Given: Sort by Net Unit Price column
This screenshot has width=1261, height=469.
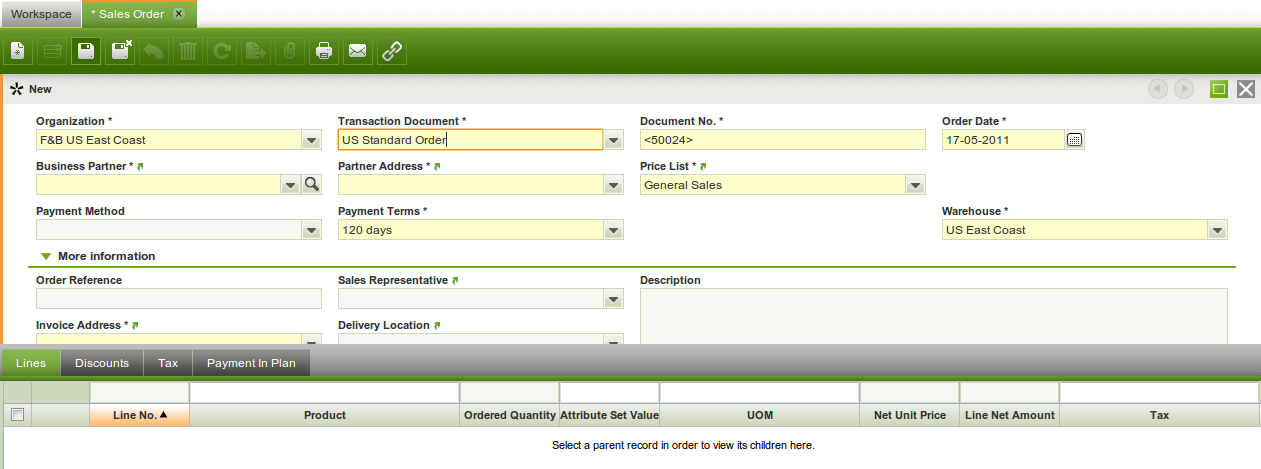Looking at the screenshot, I should (910, 415).
